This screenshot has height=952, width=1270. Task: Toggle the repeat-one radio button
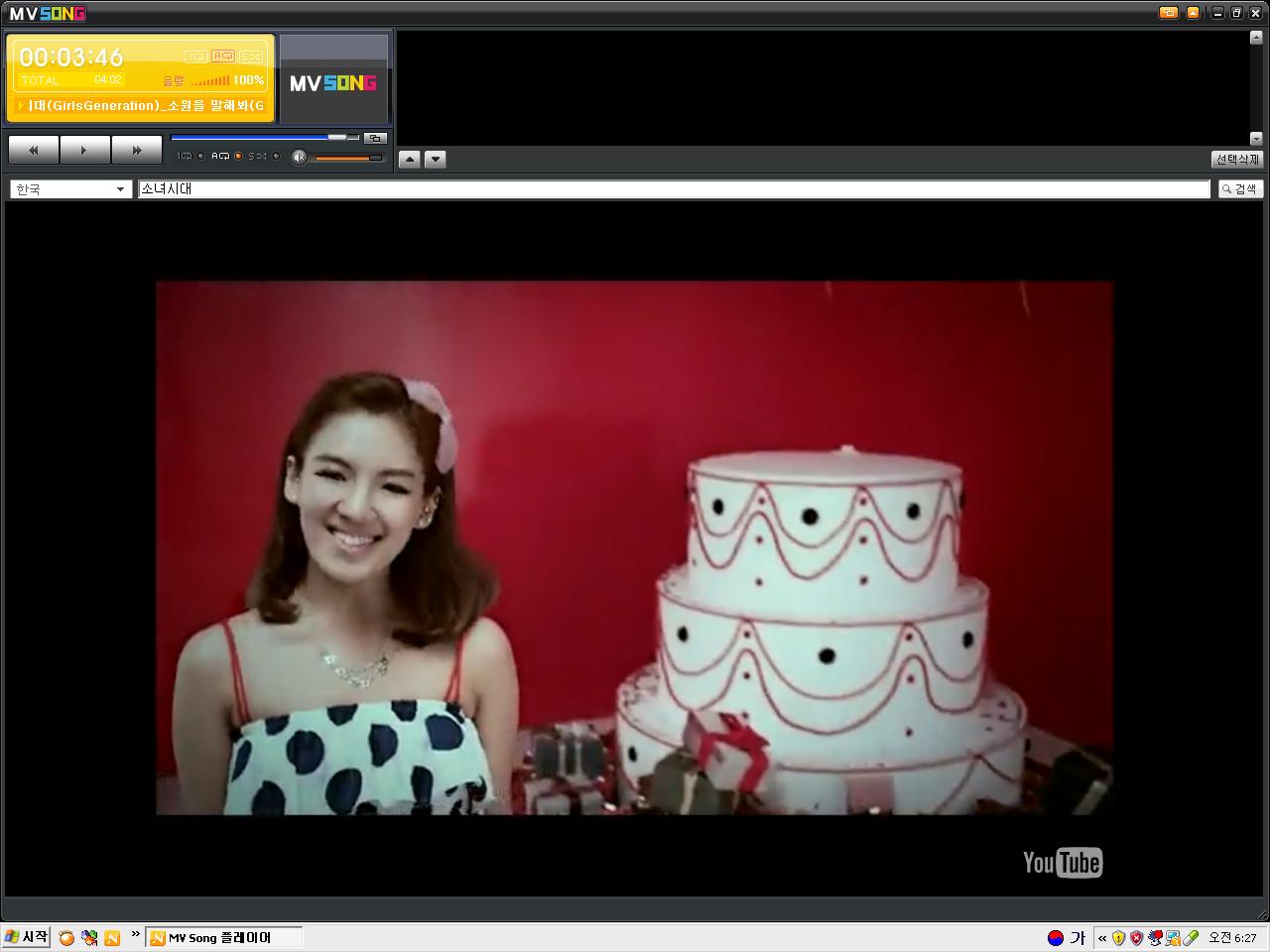coord(201,156)
